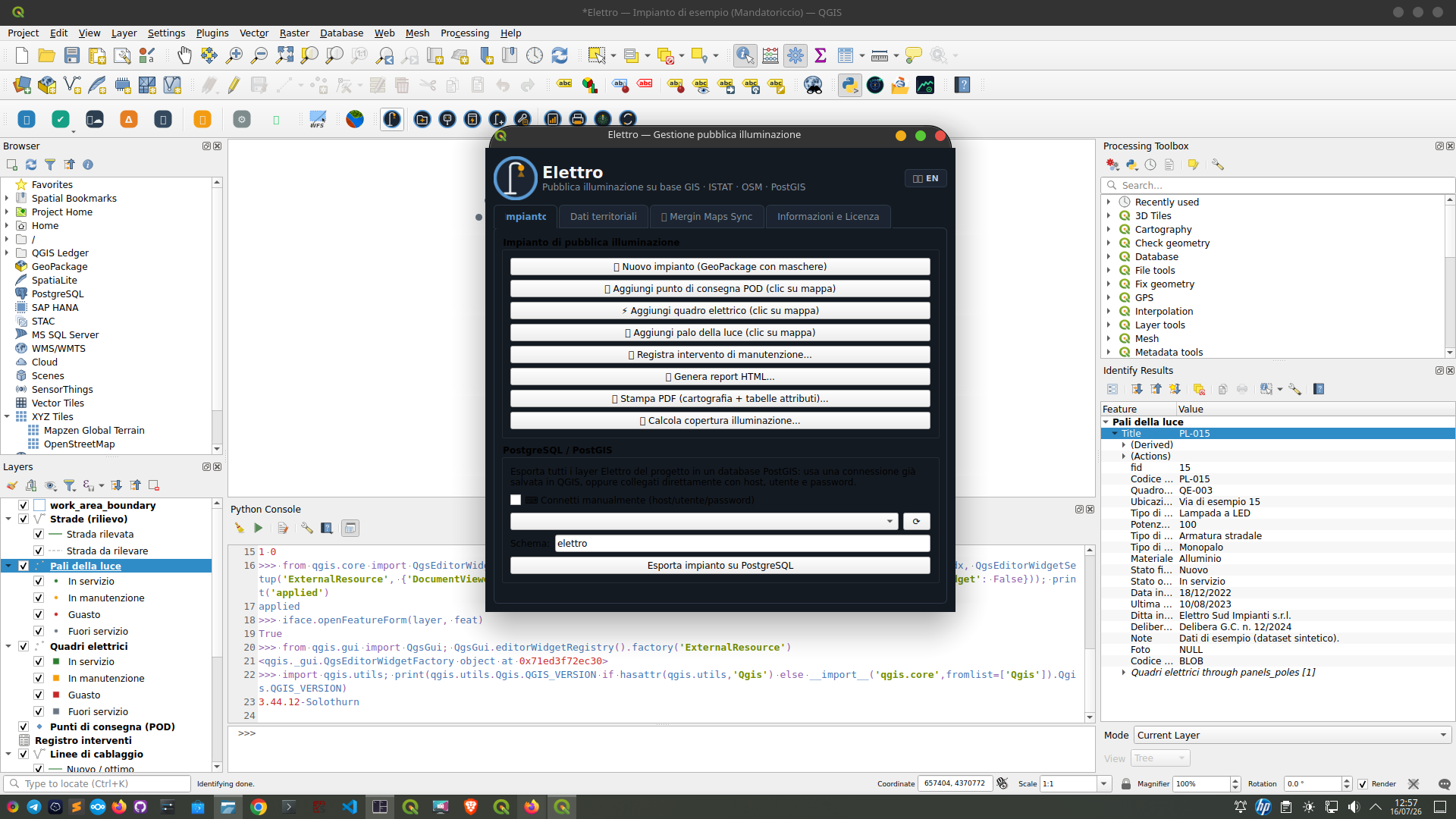Open the Vector menu

(254, 33)
